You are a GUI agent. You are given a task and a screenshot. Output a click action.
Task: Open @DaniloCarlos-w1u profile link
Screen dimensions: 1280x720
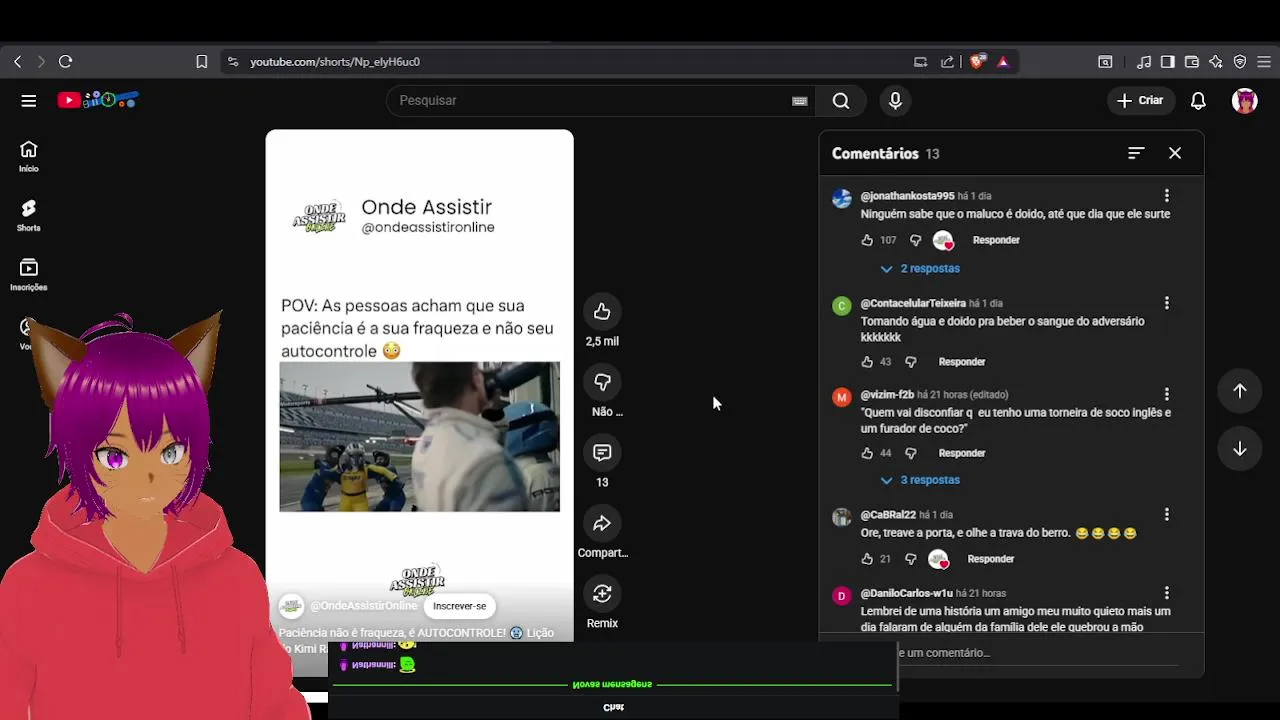[906, 593]
